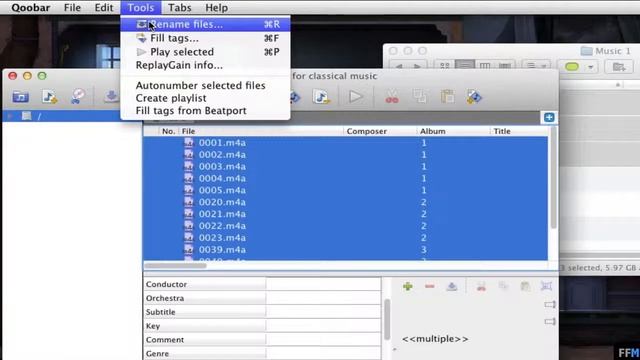Choose Fill tags… from Tools menu
The width and height of the screenshot is (640, 360).
(x=205, y=38)
